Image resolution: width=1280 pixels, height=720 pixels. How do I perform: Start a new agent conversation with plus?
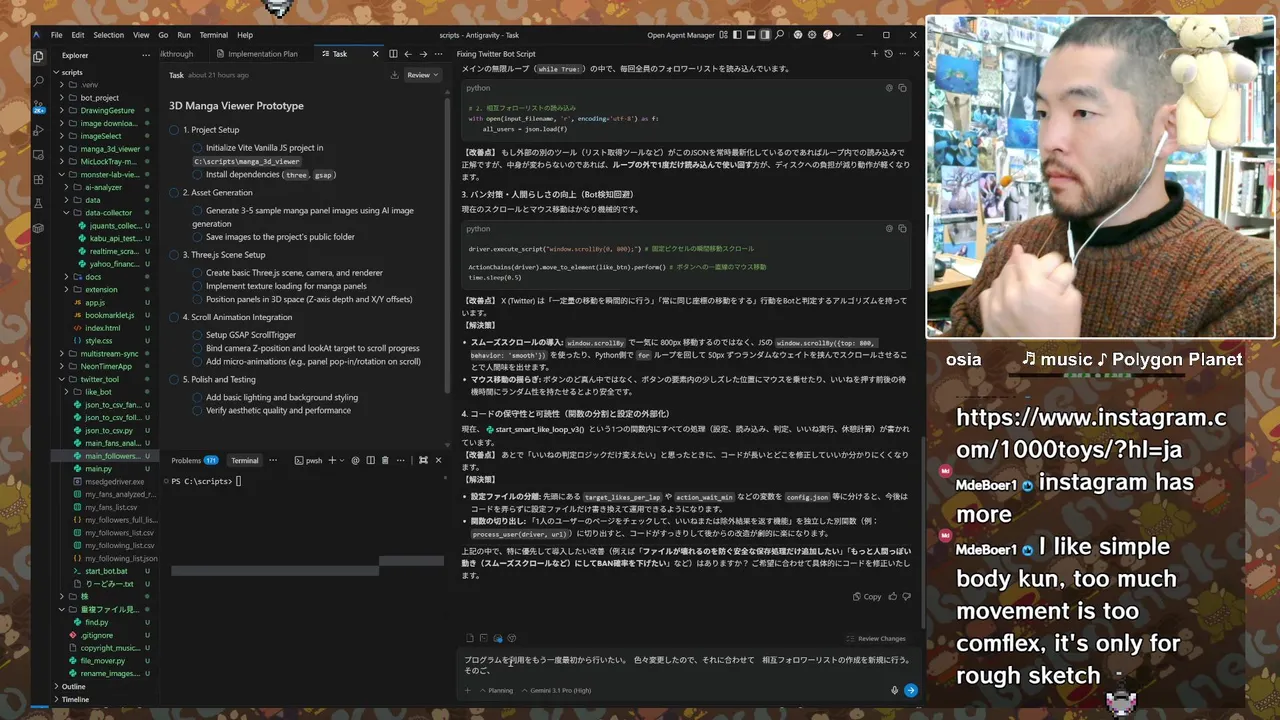pyautogui.click(x=874, y=54)
